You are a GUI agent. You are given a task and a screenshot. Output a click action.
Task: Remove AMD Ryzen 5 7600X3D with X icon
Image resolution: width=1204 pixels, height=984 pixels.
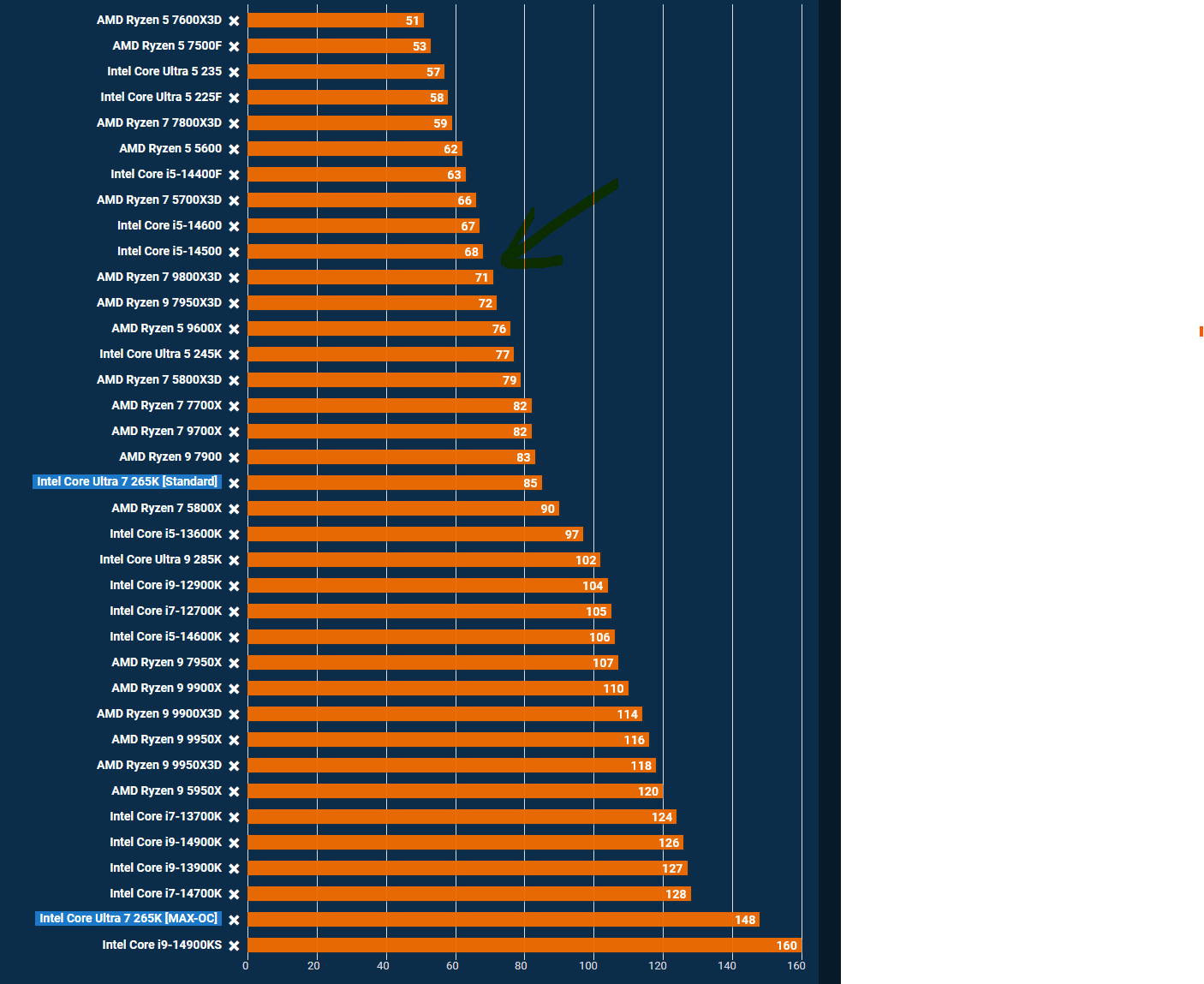[234, 21]
